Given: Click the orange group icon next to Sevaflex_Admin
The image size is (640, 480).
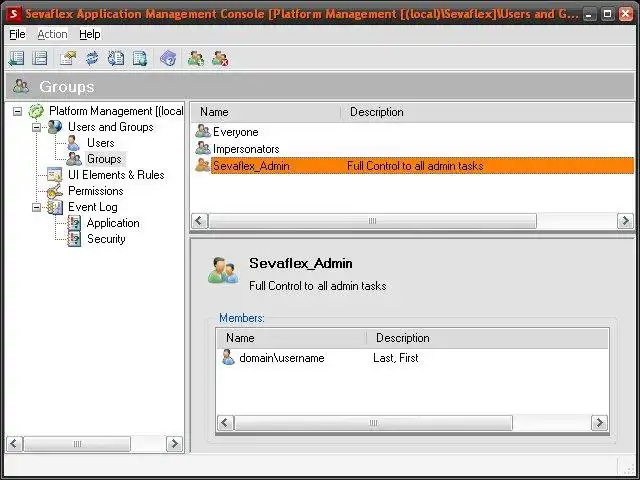Looking at the screenshot, I should coord(203,165).
